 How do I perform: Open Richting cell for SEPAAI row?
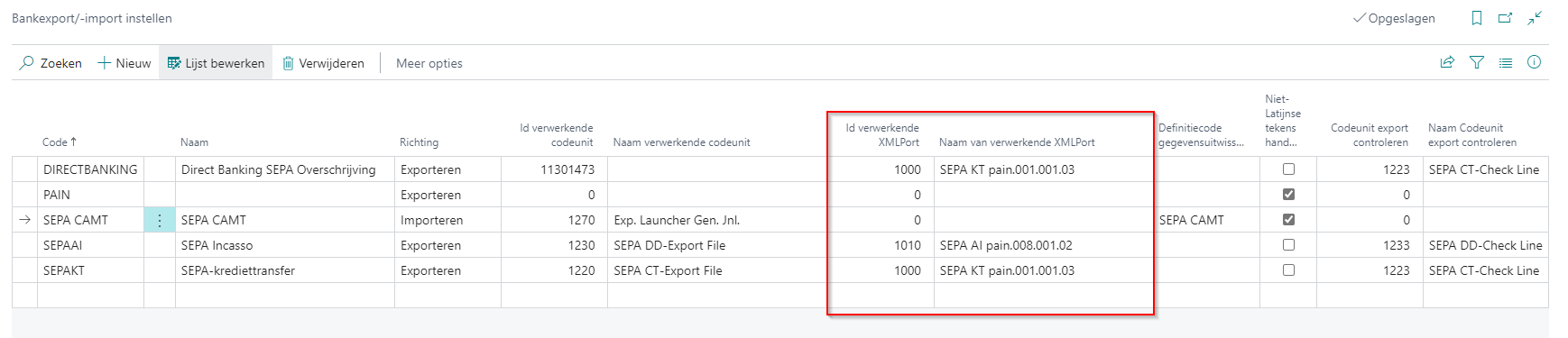coord(447,245)
